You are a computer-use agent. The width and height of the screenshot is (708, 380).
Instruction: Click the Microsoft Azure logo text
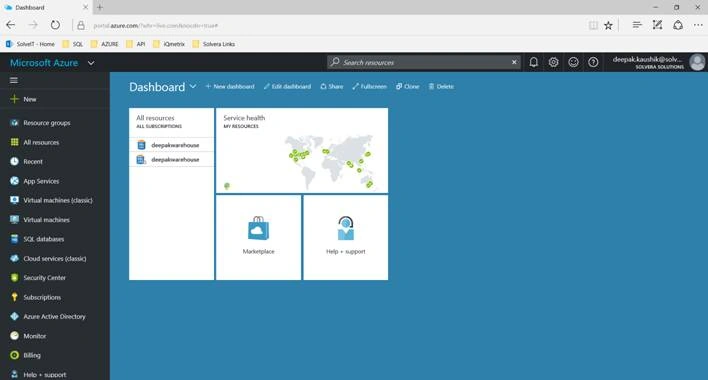(44, 63)
